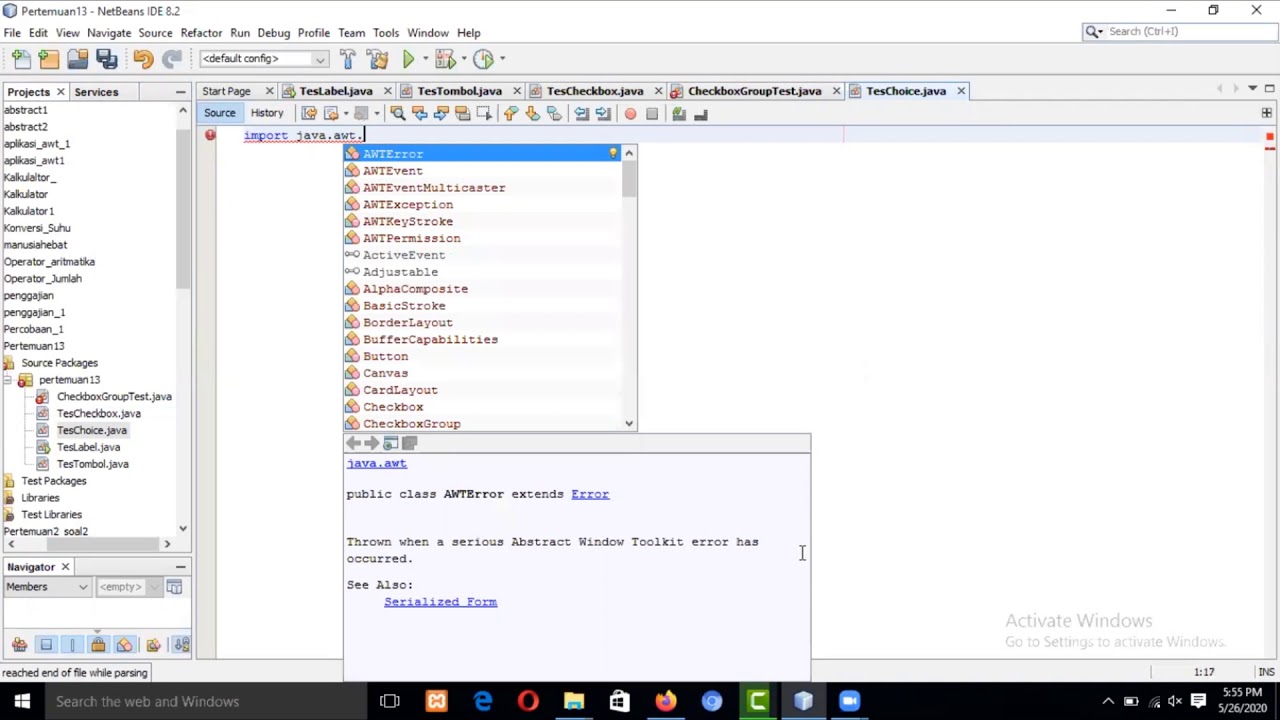The image size is (1280, 720).
Task: Open TesCheckbox.java in the project tree
Action: 98,414
